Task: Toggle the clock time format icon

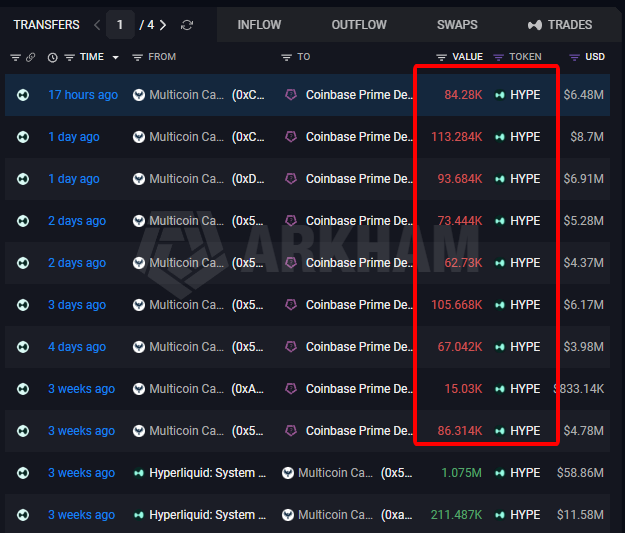Action: click(x=52, y=58)
